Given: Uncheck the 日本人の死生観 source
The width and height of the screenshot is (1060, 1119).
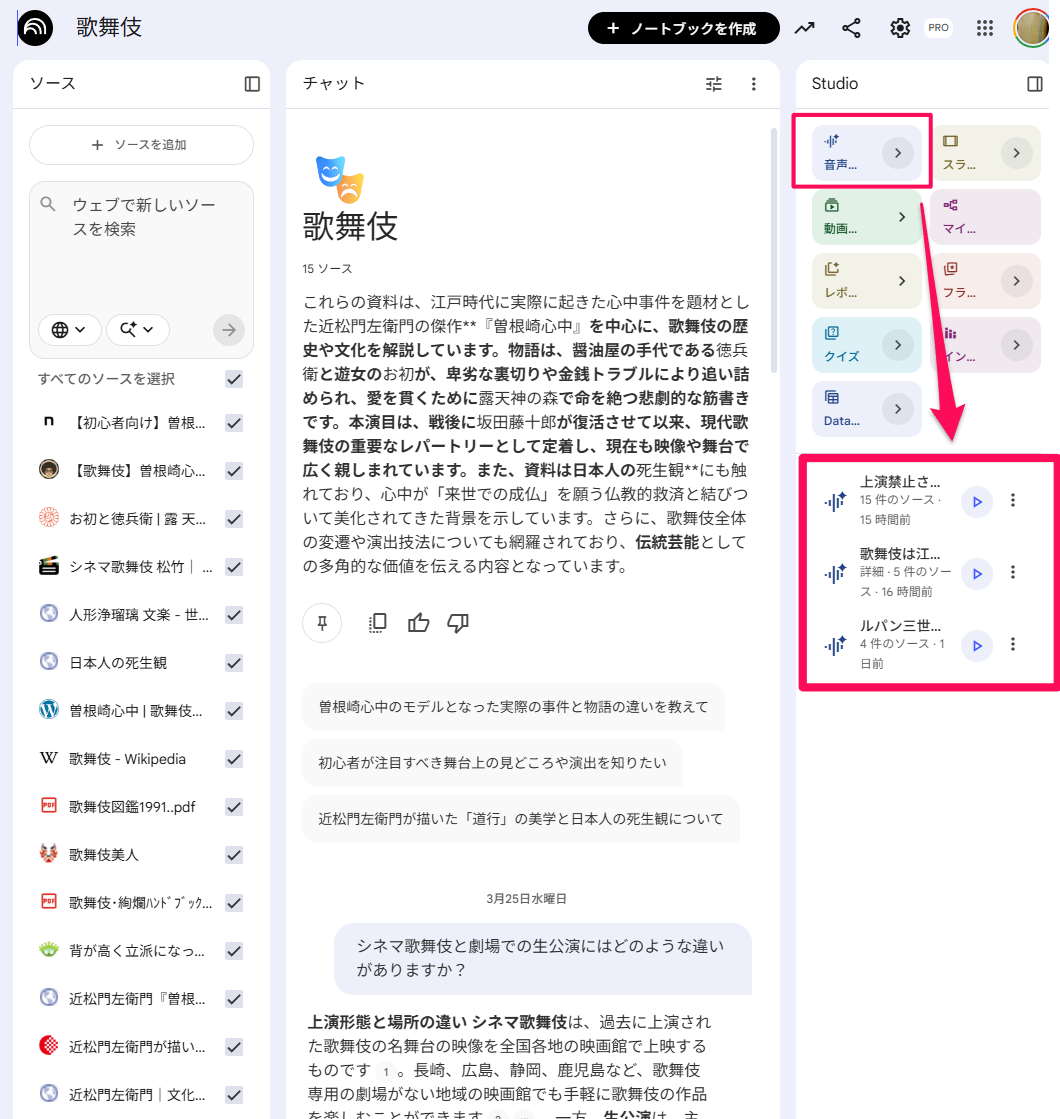Looking at the screenshot, I should pos(233,662).
